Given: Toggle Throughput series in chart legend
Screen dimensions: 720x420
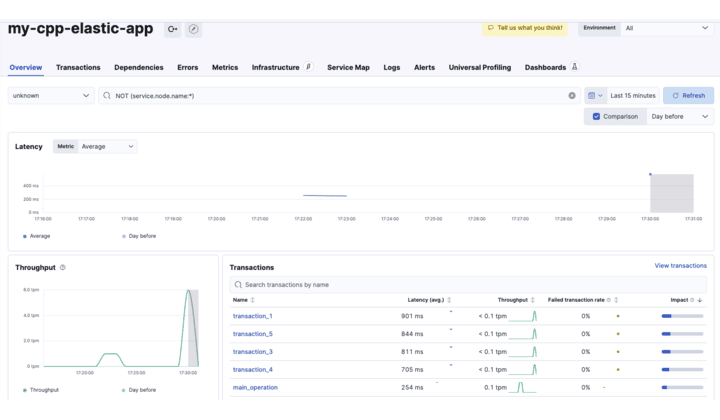Looking at the screenshot, I should tap(42, 390).
